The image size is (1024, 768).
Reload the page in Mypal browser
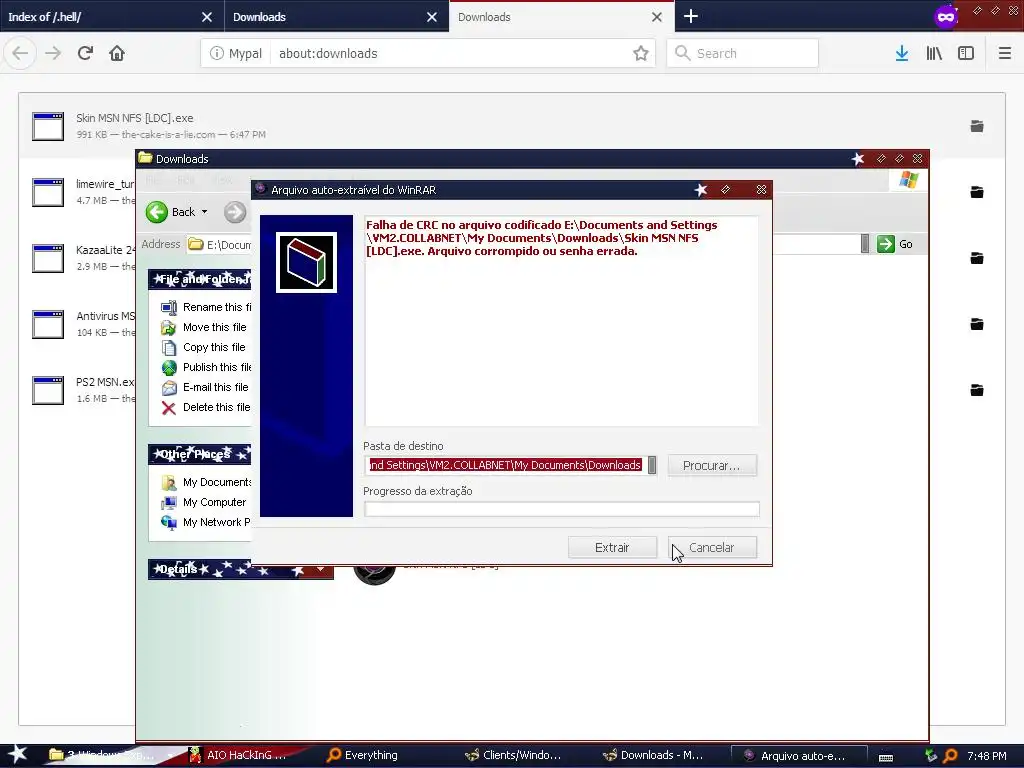point(85,53)
